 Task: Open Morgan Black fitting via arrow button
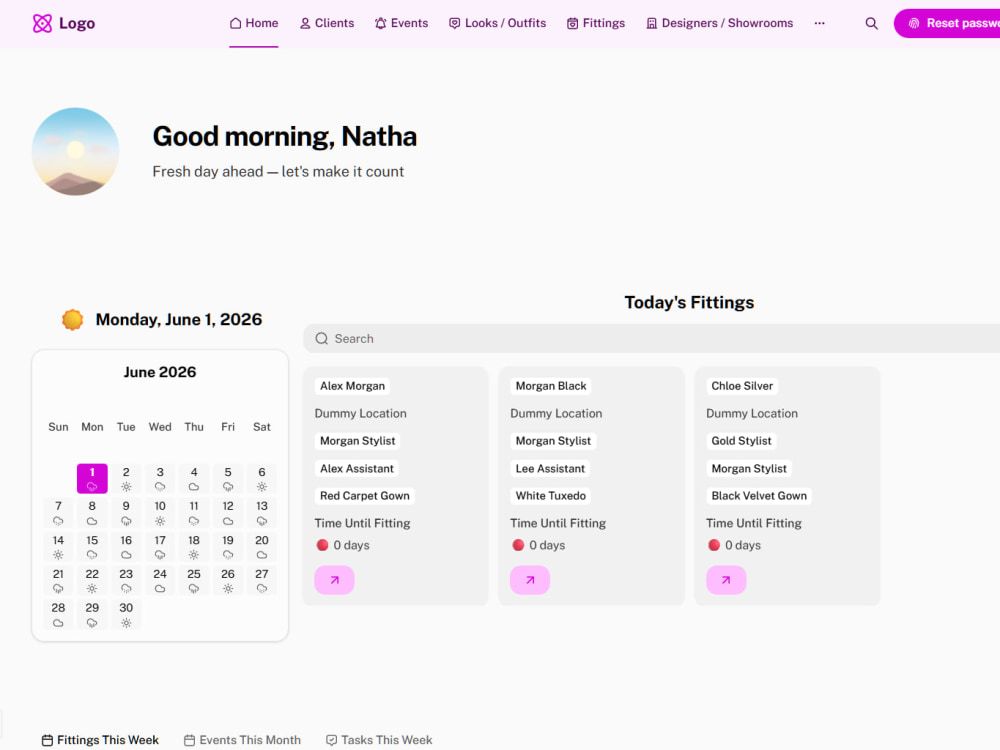coord(530,580)
